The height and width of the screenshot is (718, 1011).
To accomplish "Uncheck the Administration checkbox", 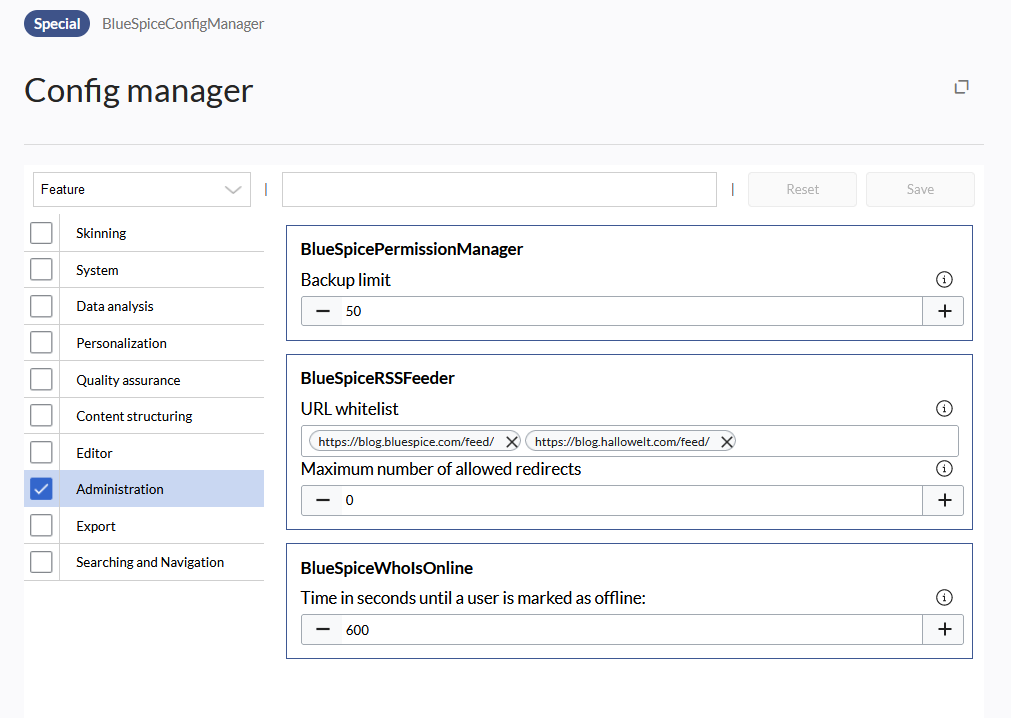I will pyautogui.click(x=41, y=489).
